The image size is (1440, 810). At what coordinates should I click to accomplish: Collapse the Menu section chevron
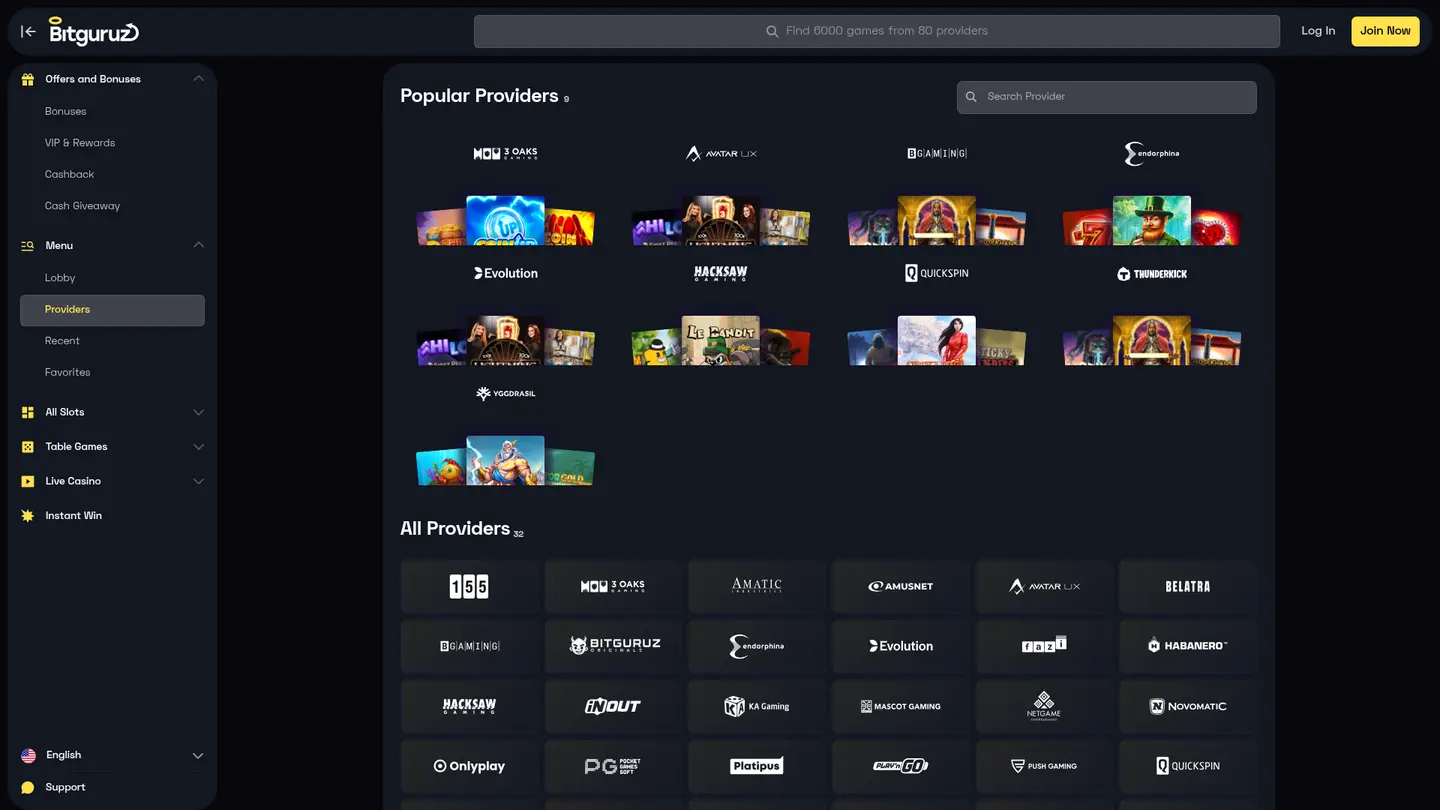click(198, 245)
